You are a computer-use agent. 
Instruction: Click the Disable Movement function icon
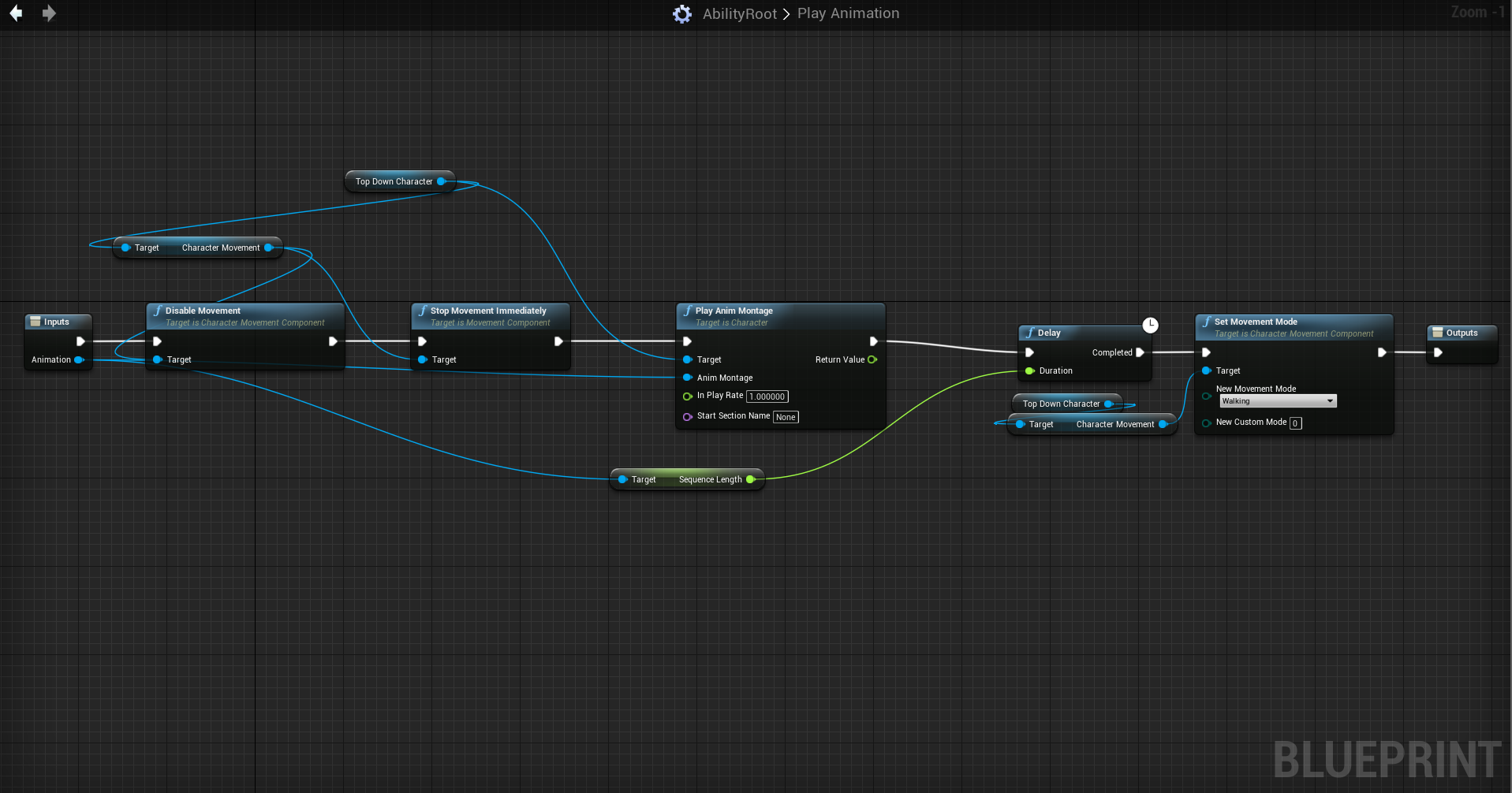tap(157, 311)
